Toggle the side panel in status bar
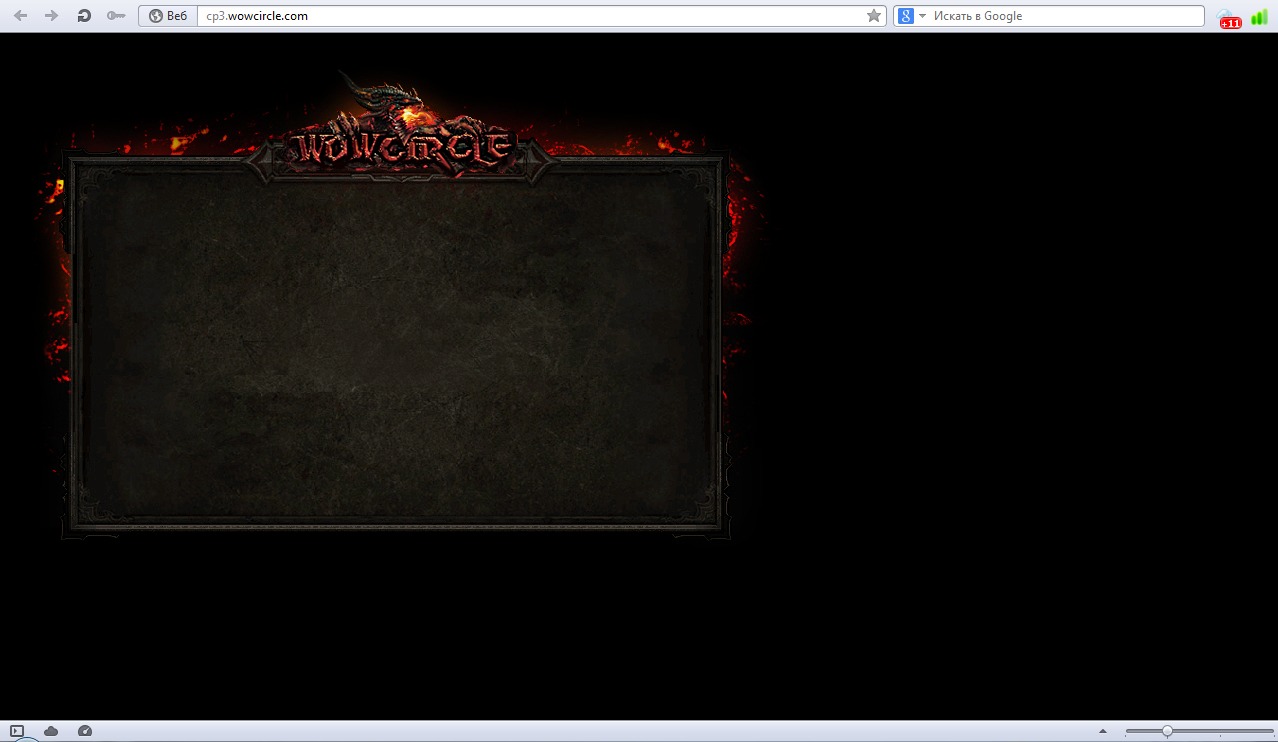The image size is (1278, 742). point(17,731)
